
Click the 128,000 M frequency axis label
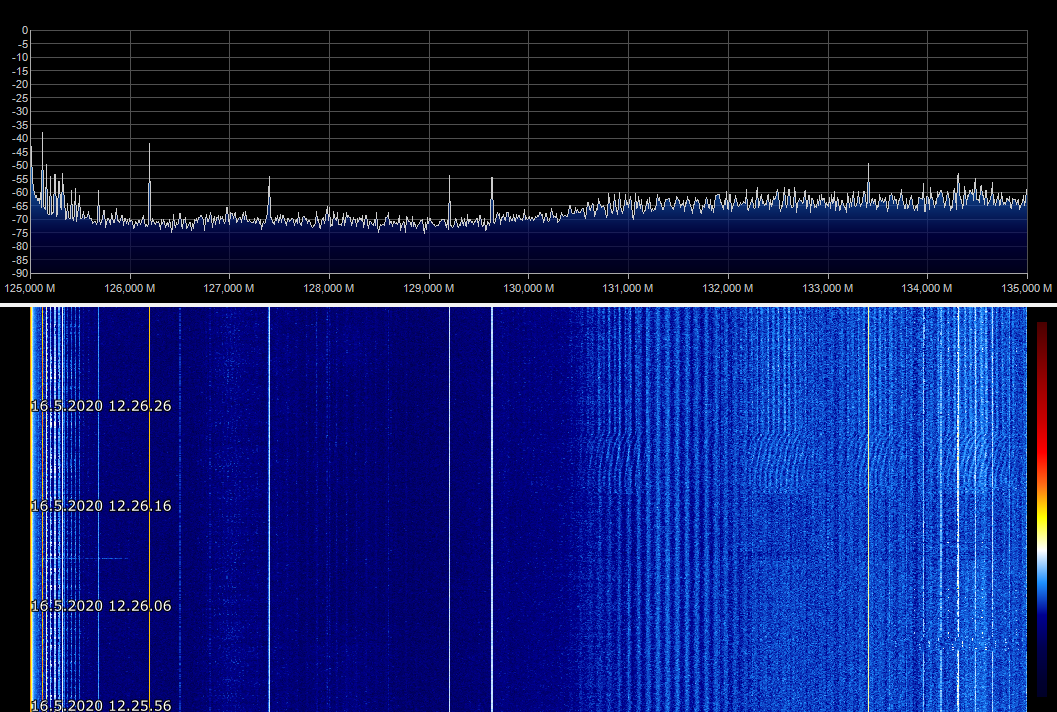click(329, 288)
